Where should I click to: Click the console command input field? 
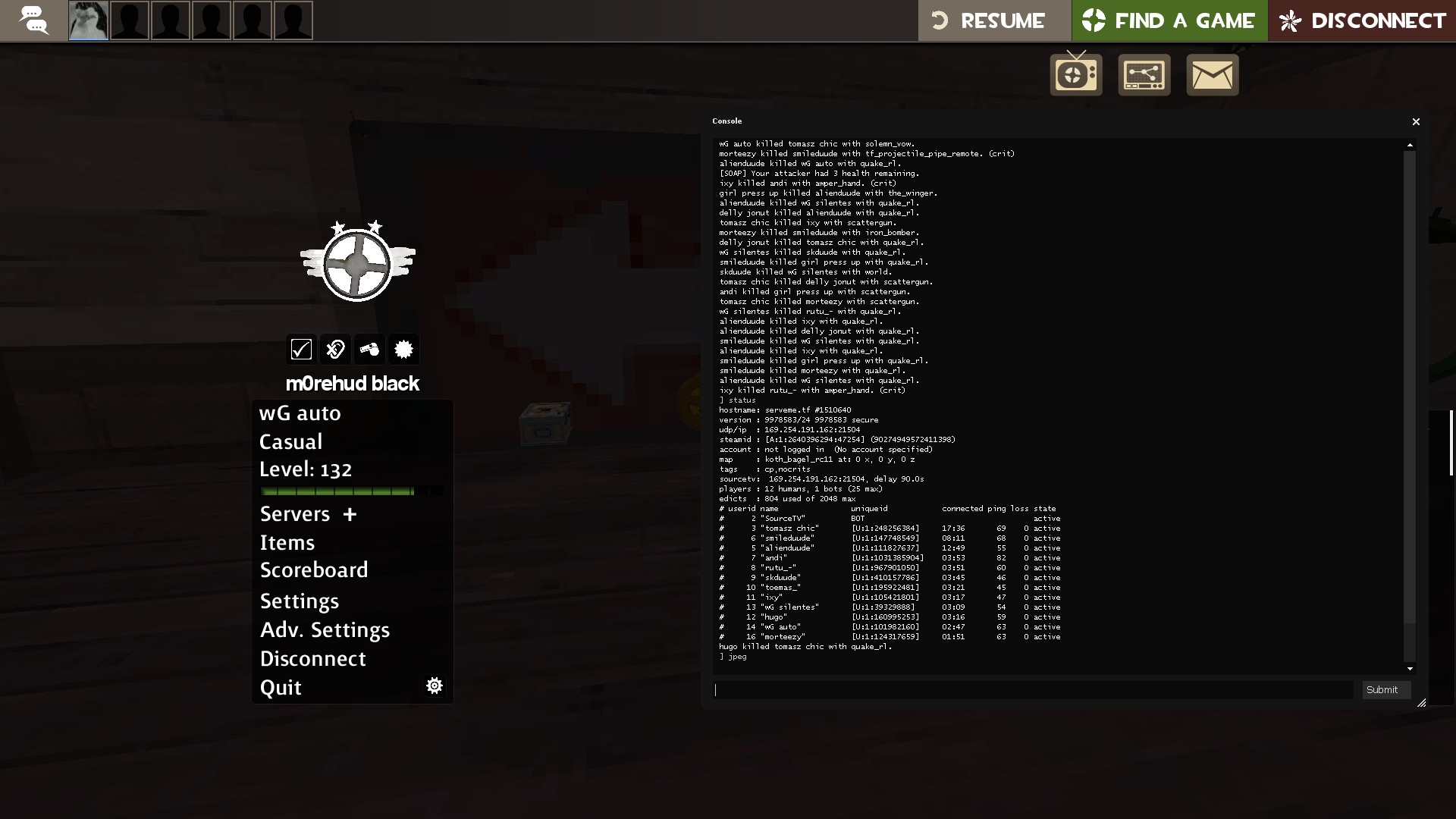[1033, 689]
